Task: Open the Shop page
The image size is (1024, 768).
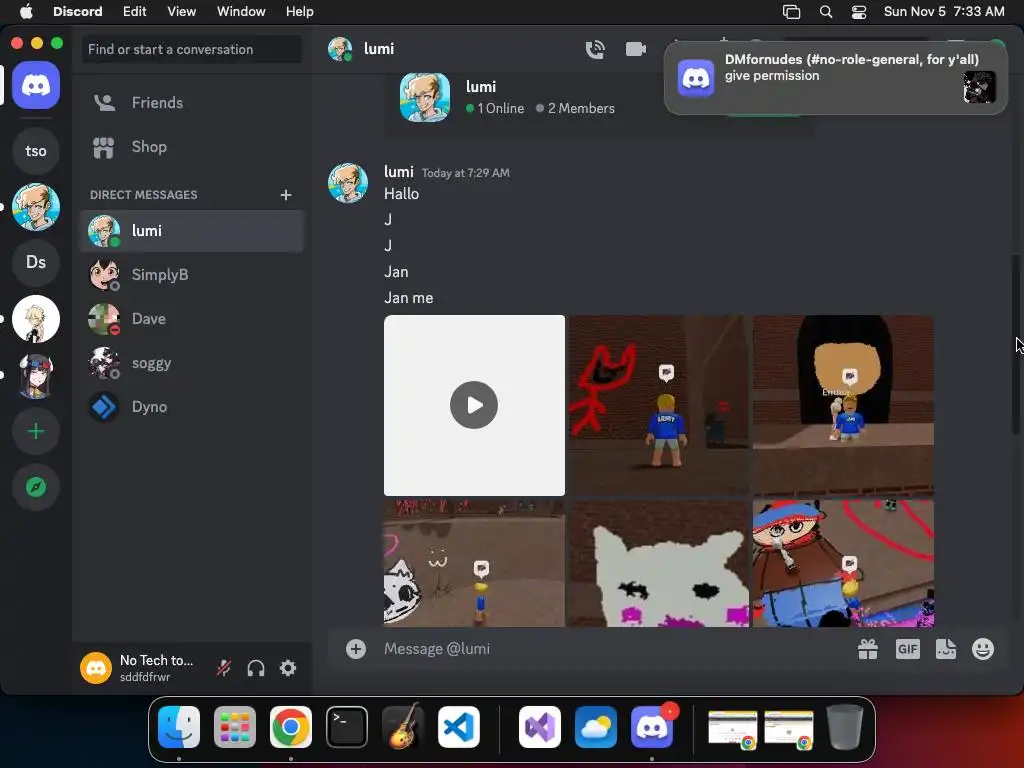Action: point(192,147)
